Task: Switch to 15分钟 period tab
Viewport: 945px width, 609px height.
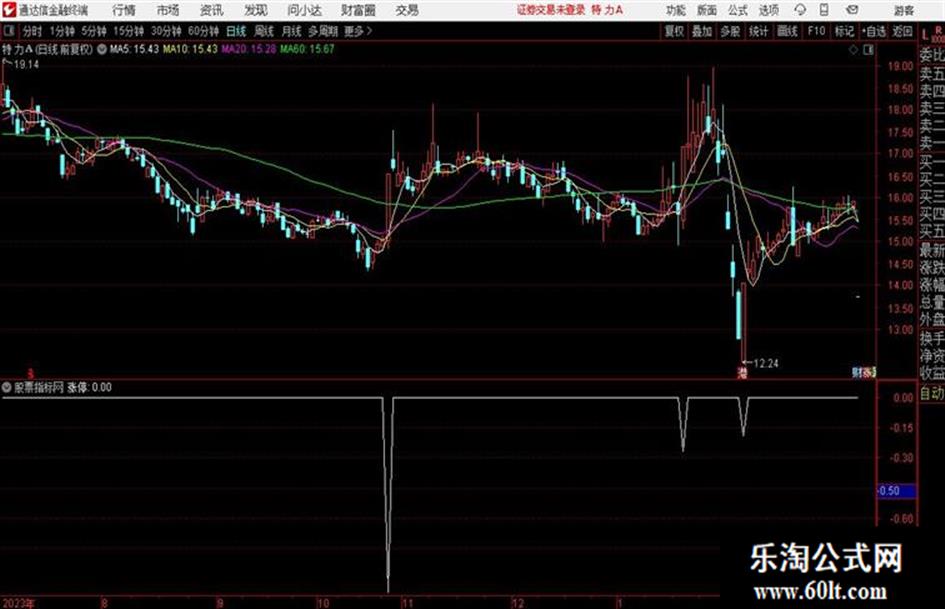Action: (129, 31)
